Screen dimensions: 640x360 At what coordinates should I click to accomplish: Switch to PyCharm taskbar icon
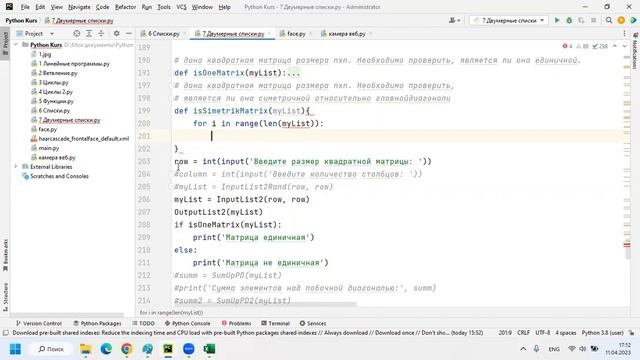pos(168,349)
